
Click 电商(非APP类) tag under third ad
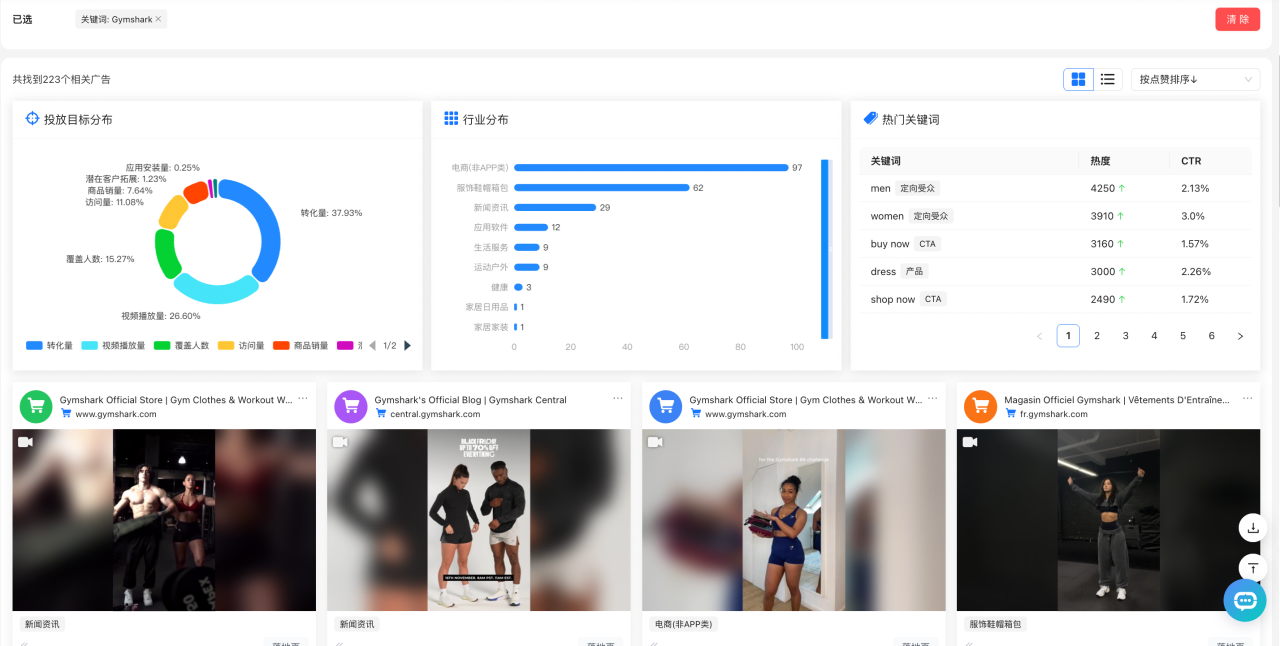point(683,624)
